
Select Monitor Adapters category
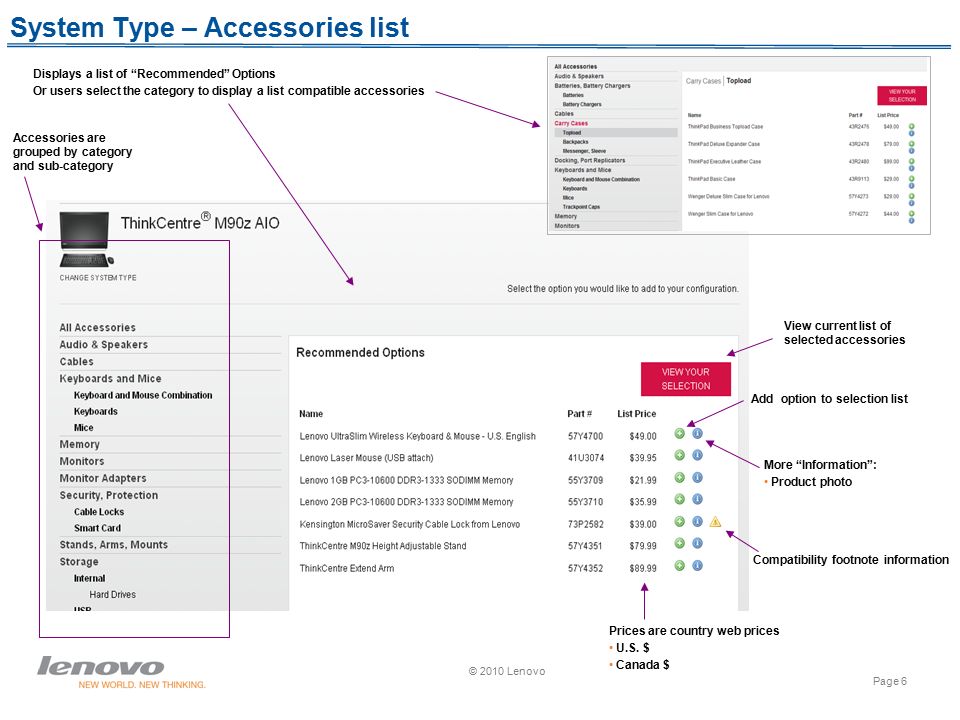pyautogui.click(x=103, y=478)
